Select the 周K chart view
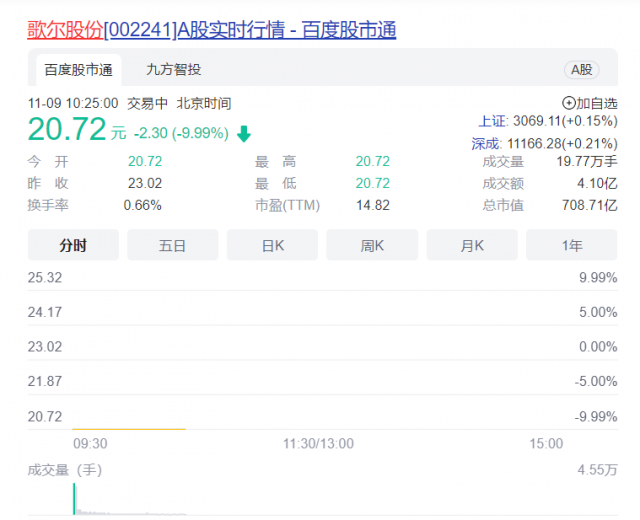Viewport: 640px width, 520px height. tap(372, 245)
